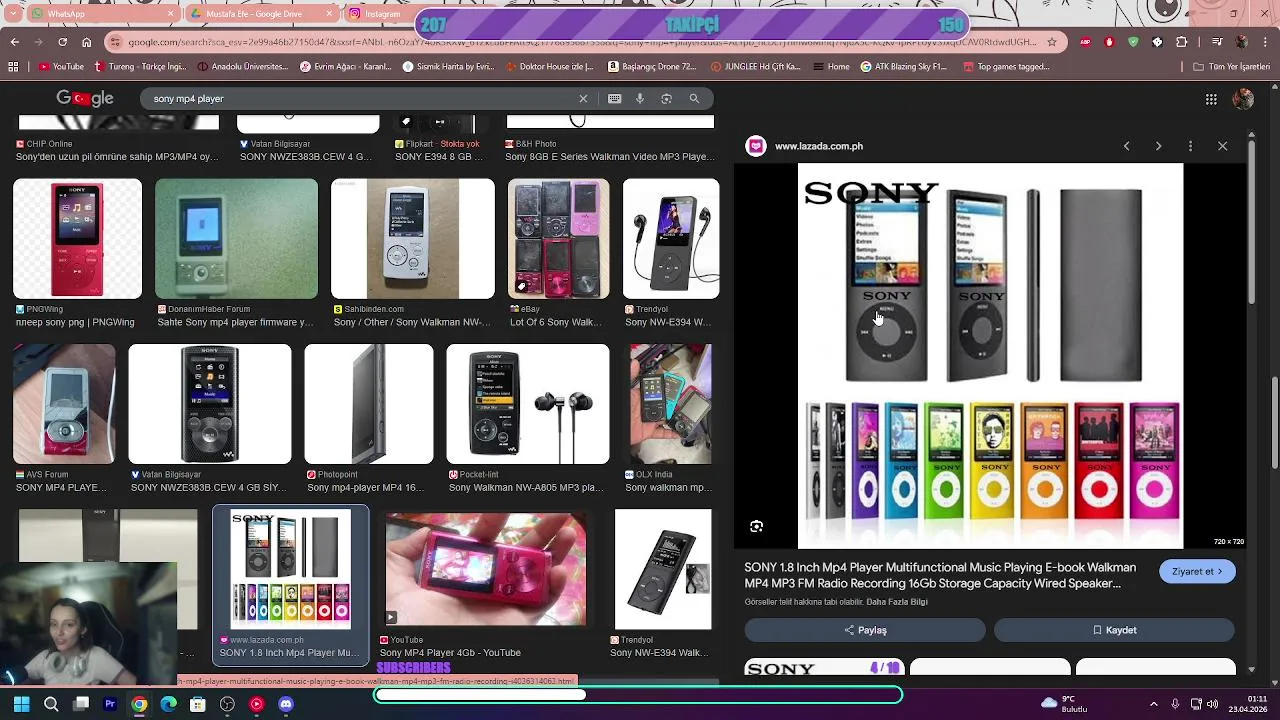Open the weather widget showing 9°C
The image size is (1280, 720).
(1064, 704)
